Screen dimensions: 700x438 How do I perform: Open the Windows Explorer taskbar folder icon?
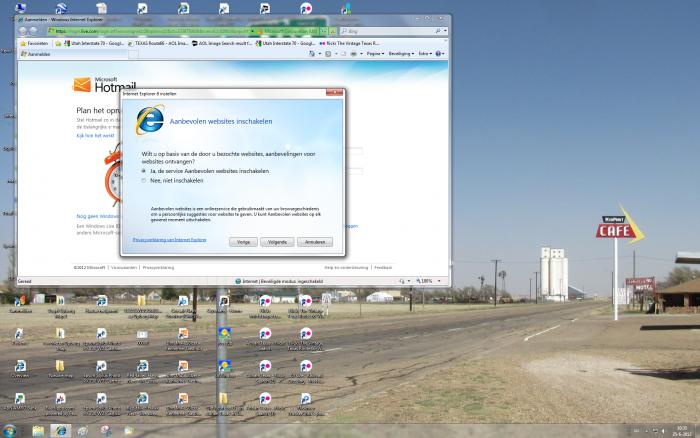(x=38, y=430)
